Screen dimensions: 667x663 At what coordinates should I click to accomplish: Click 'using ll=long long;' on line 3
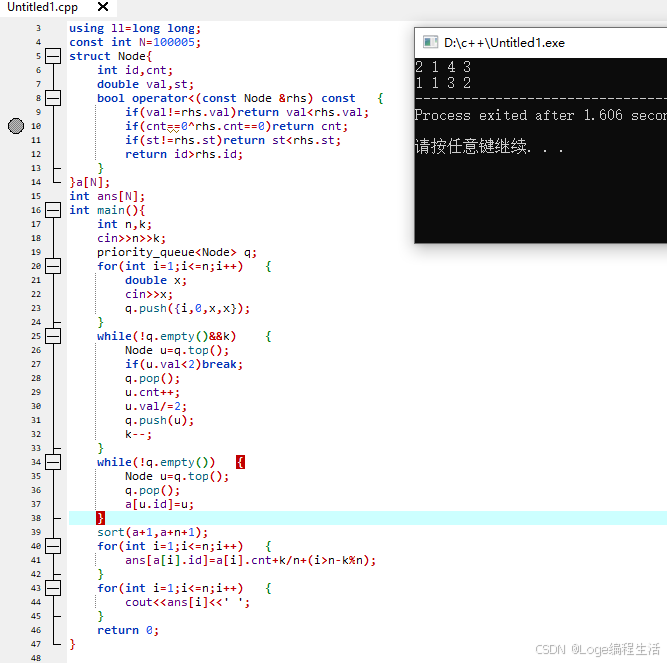135,28
